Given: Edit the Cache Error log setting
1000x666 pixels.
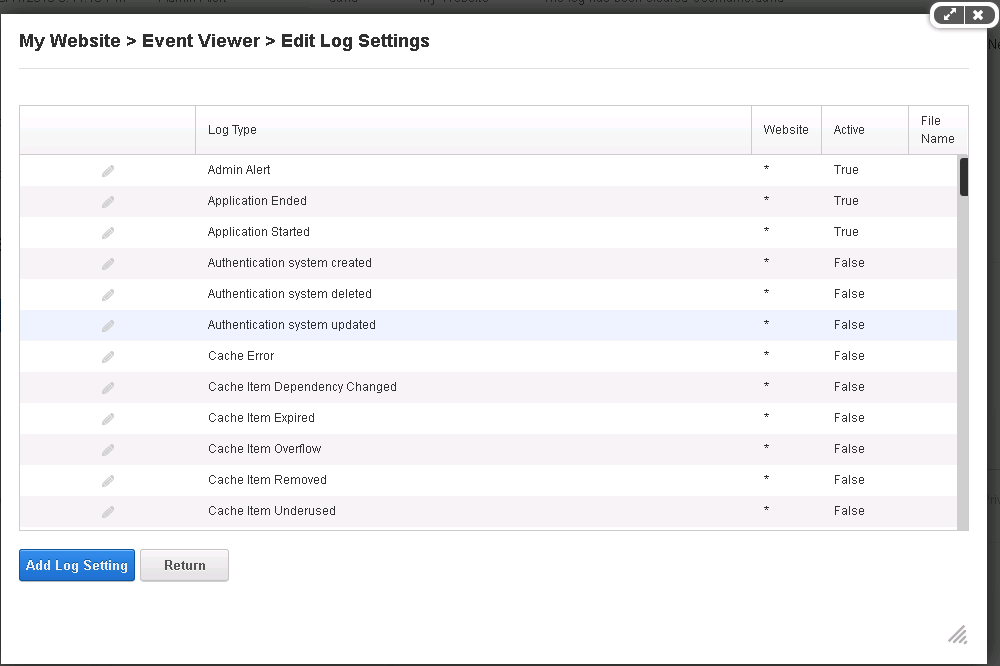Looking at the screenshot, I should click(108, 357).
